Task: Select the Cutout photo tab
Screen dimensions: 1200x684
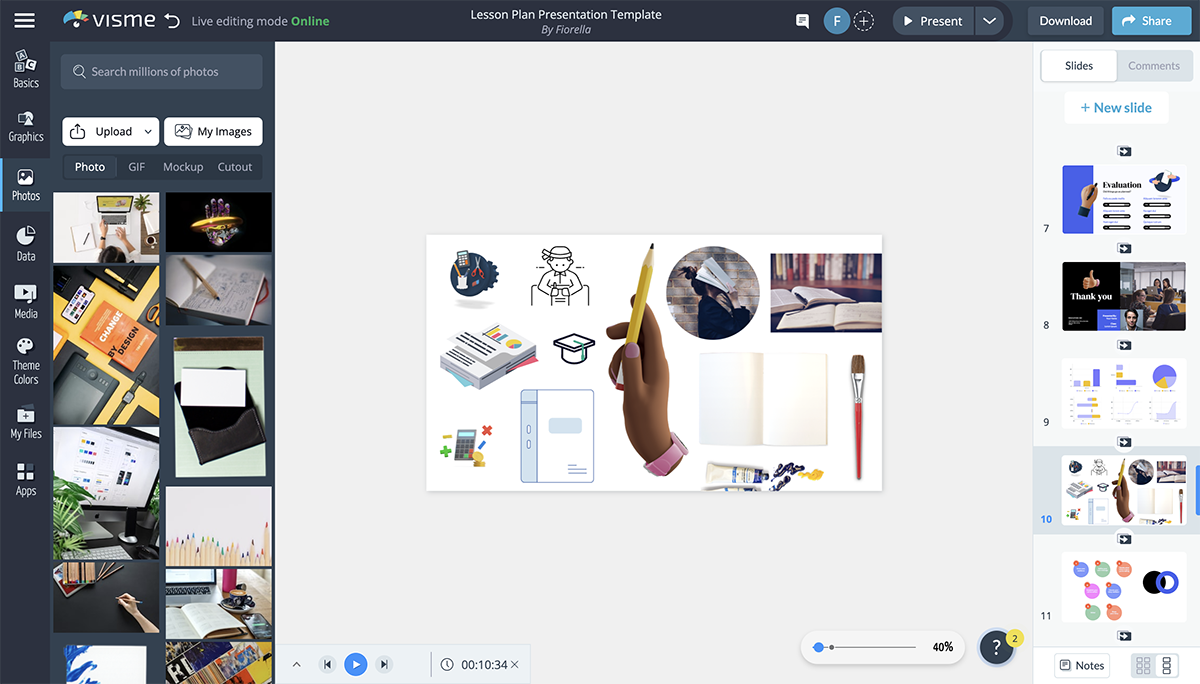Action: pos(235,167)
